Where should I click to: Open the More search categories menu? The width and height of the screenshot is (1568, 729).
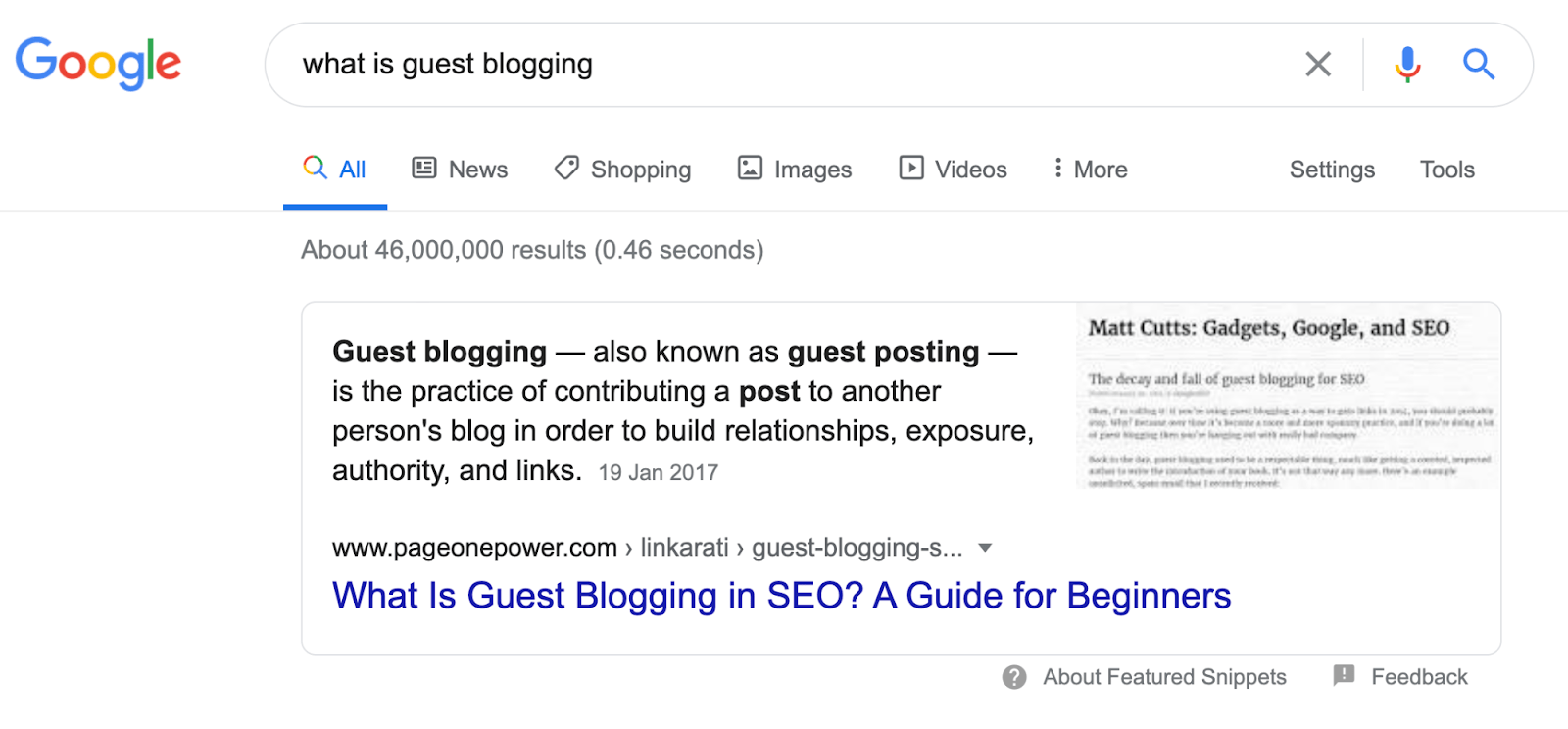pyautogui.click(x=1088, y=169)
